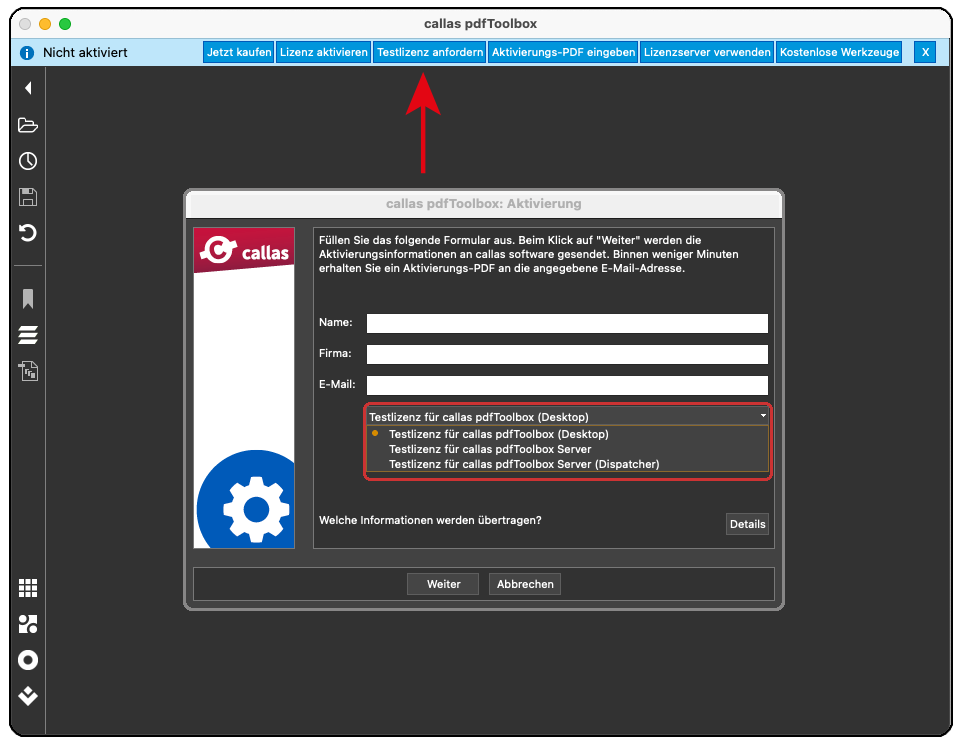Expand the Testlizenz license type dropdown

point(567,416)
